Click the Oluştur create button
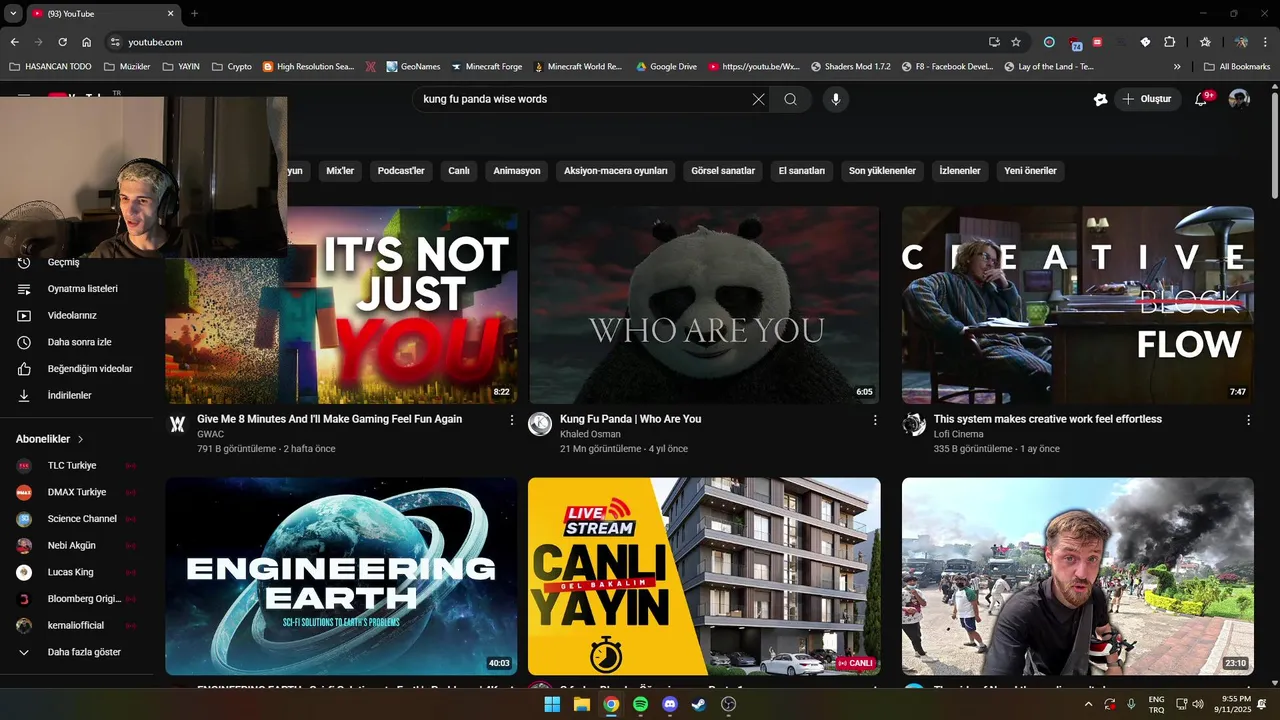The width and height of the screenshot is (1280, 720). (x=1148, y=99)
